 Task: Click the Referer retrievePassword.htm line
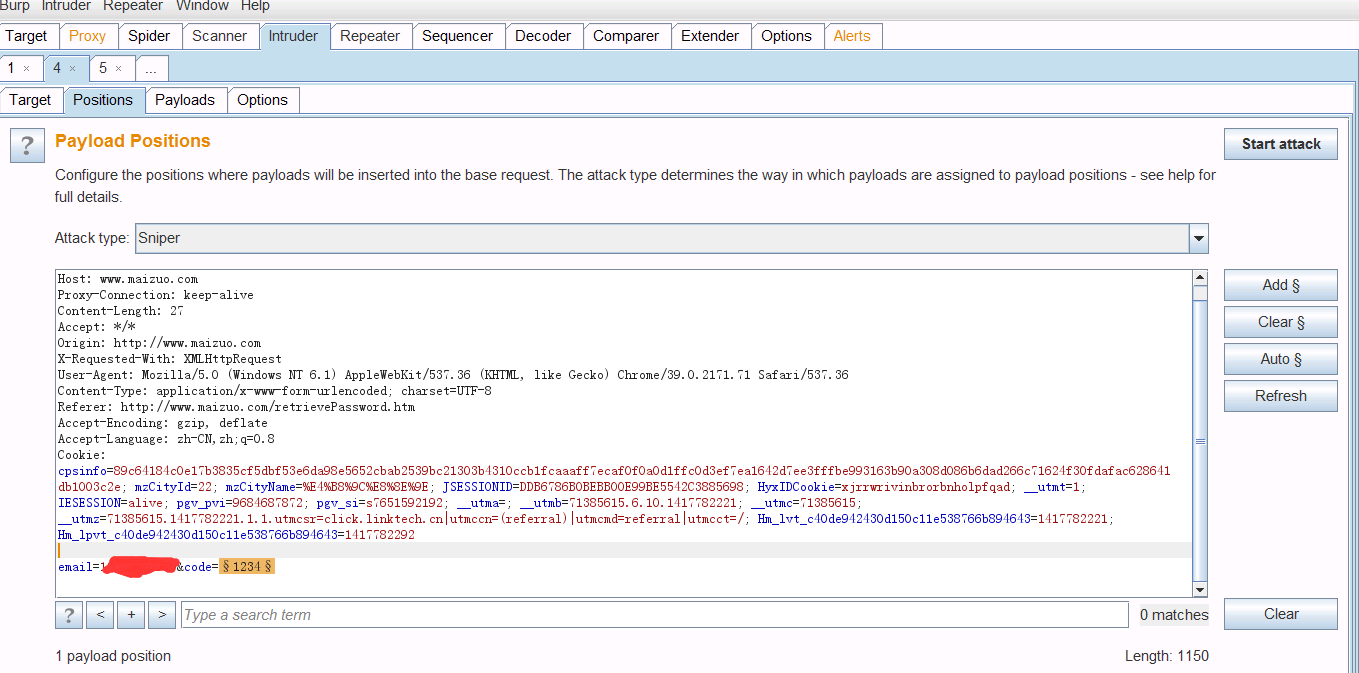236,407
